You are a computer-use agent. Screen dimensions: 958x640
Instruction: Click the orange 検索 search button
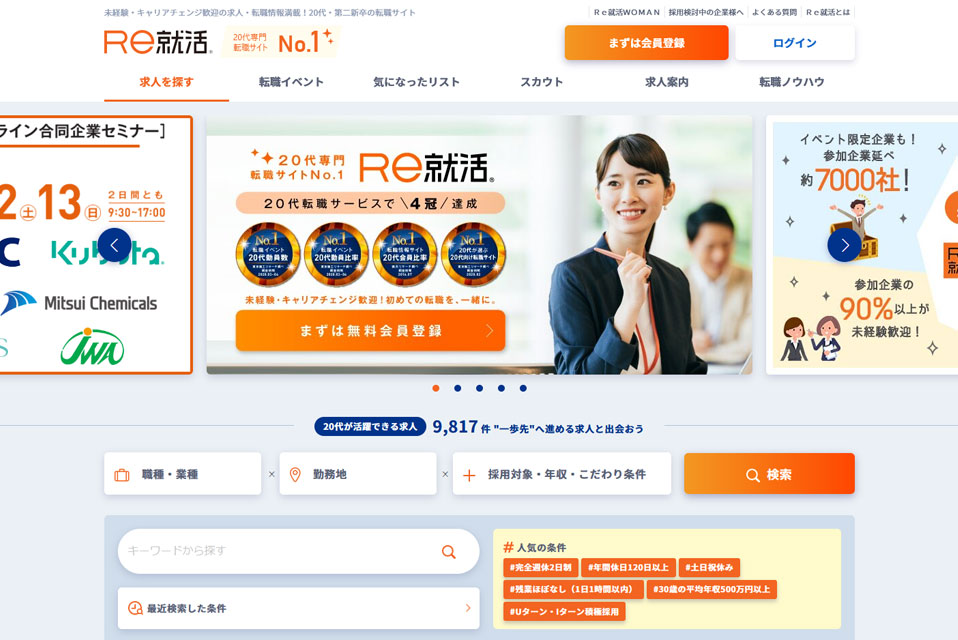769,474
